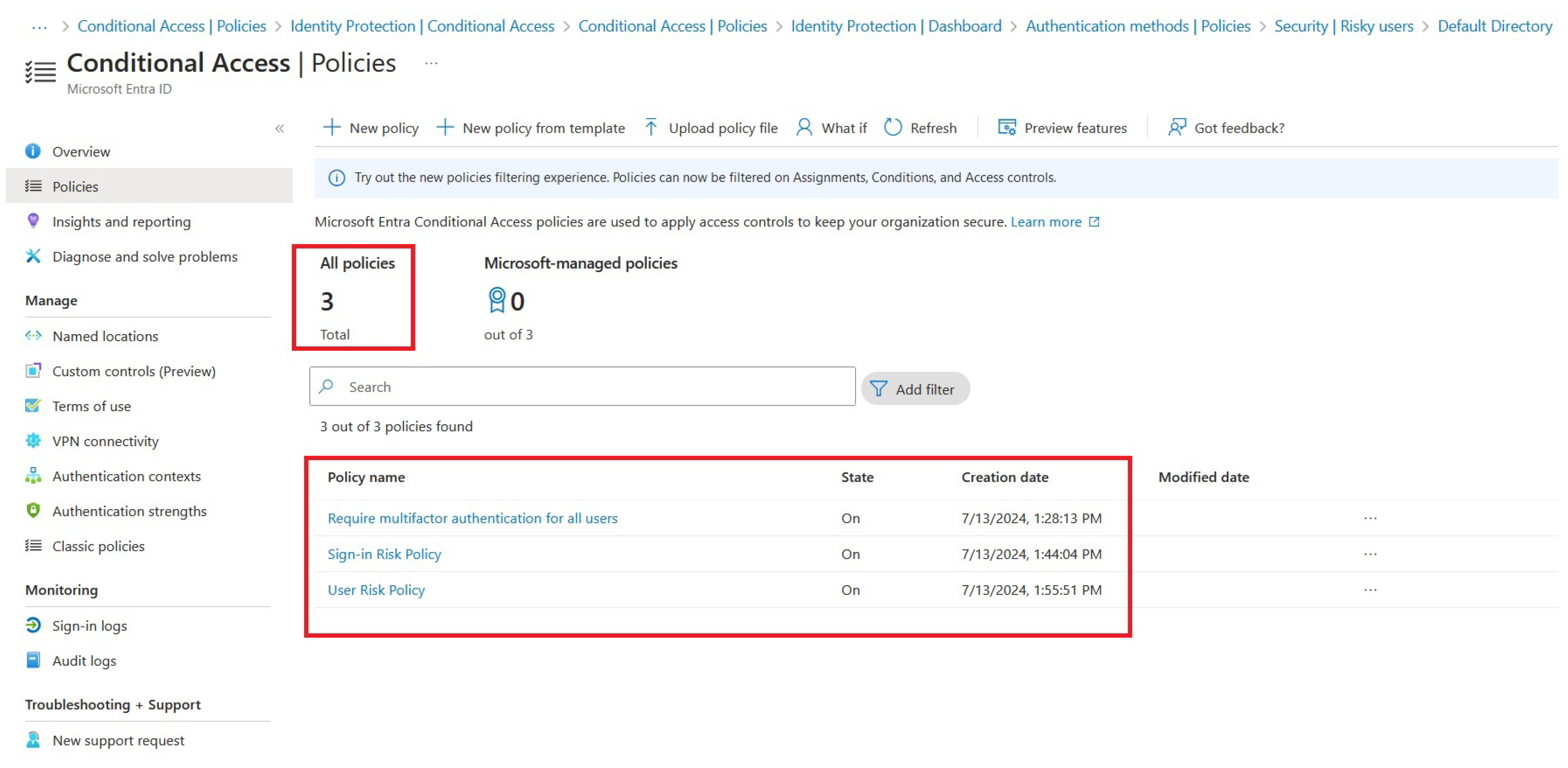Open Sign-in logs under Monitoring
The image size is (1568, 768).
coord(89,626)
